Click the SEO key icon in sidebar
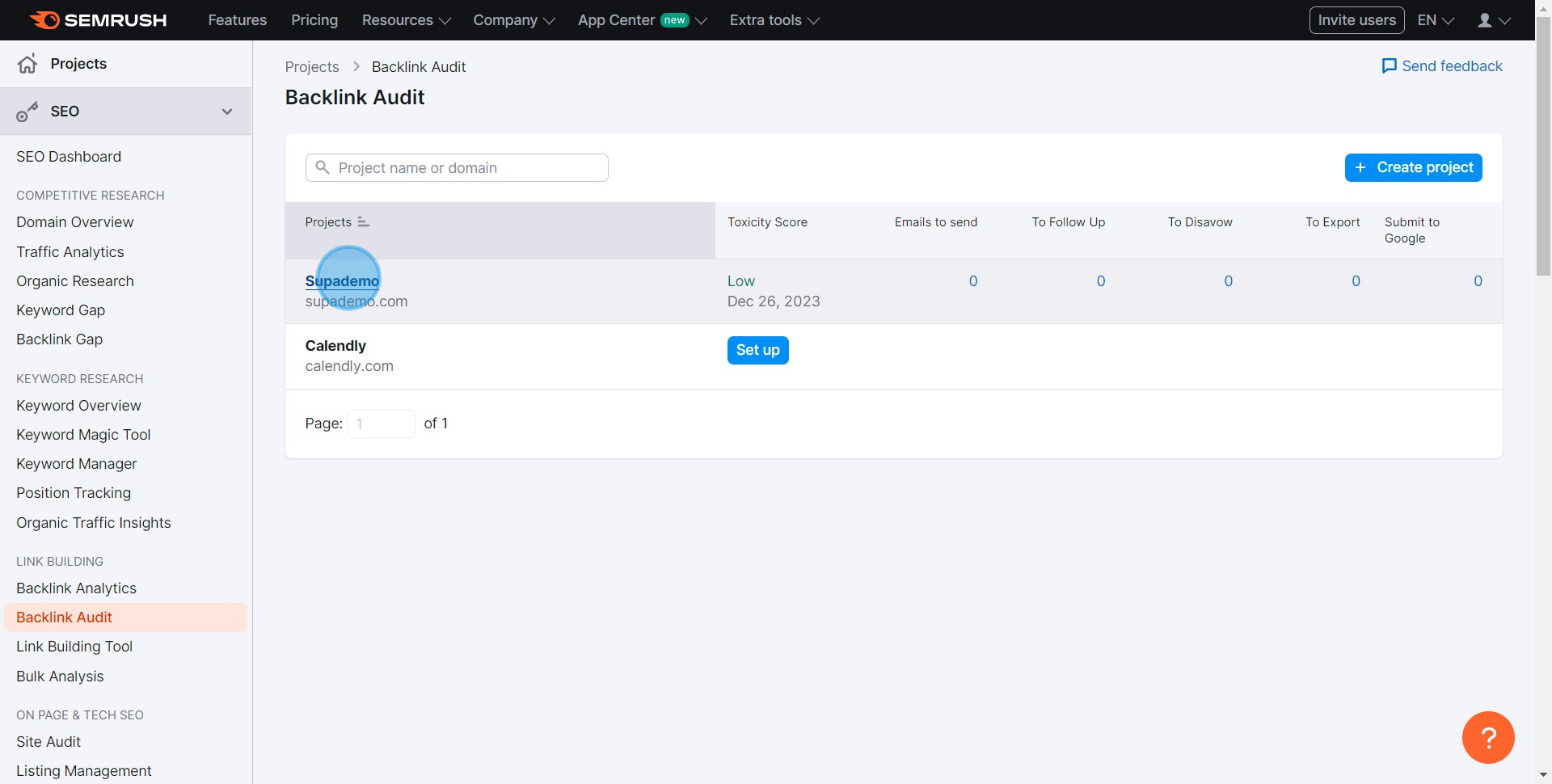This screenshot has height=784, width=1552. [x=27, y=112]
